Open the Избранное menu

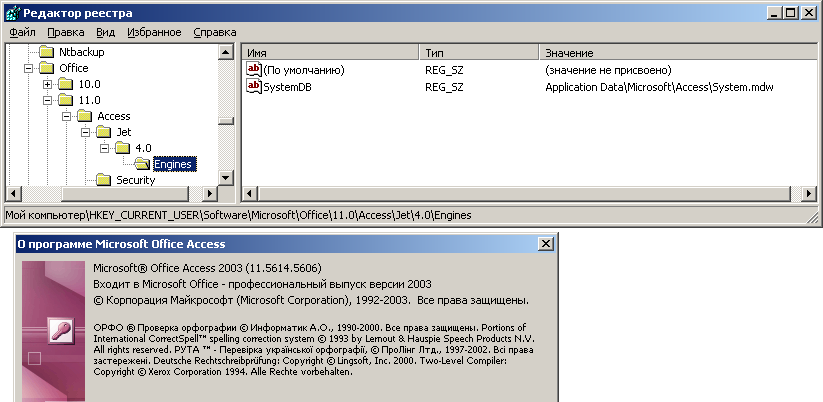click(154, 33)
